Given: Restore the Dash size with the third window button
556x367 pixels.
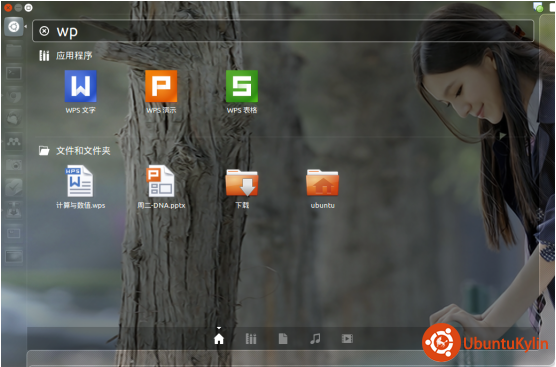Looking at the screenshot, I should (29, 7).
